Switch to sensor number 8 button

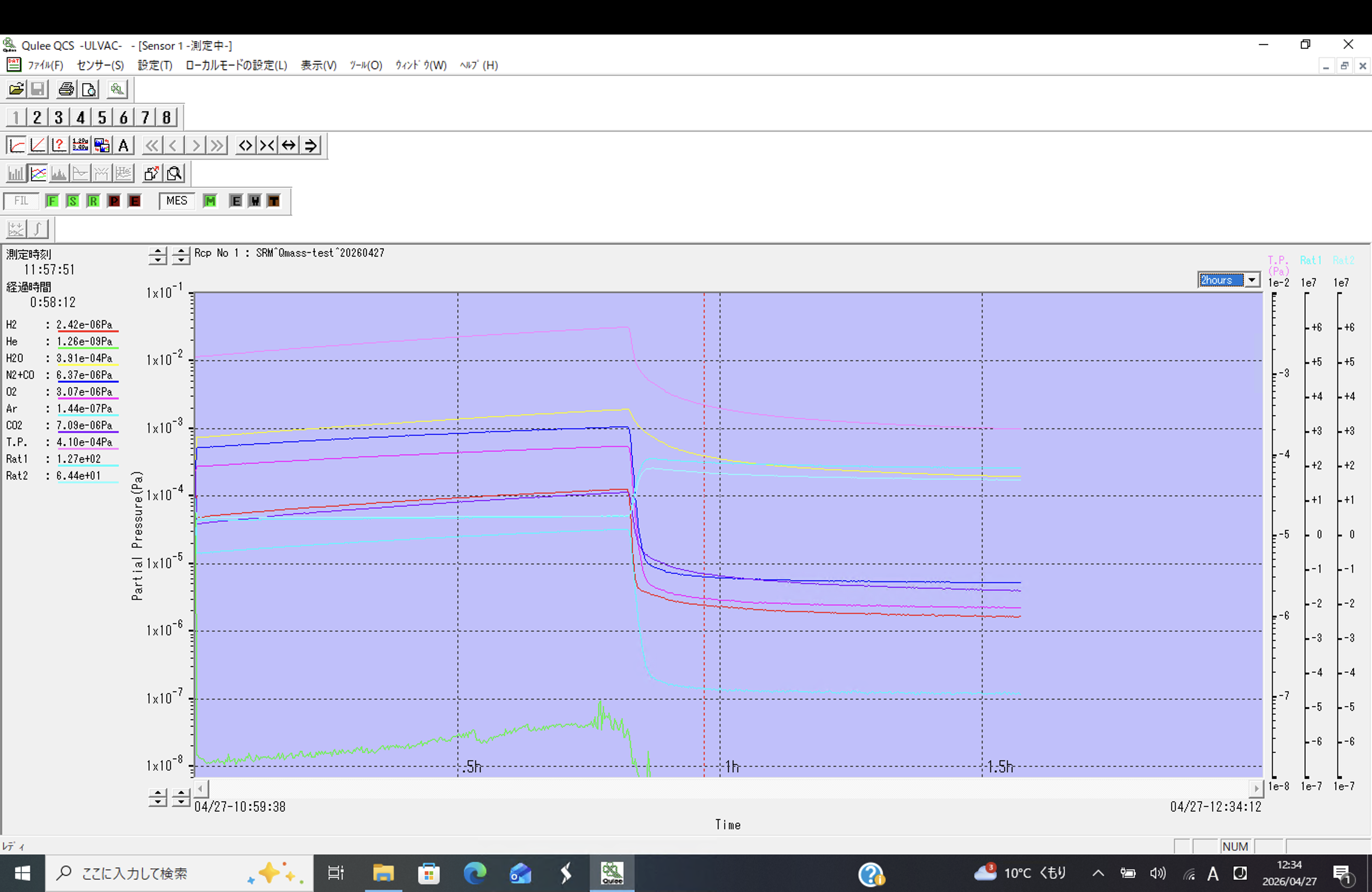click(167, 118)
